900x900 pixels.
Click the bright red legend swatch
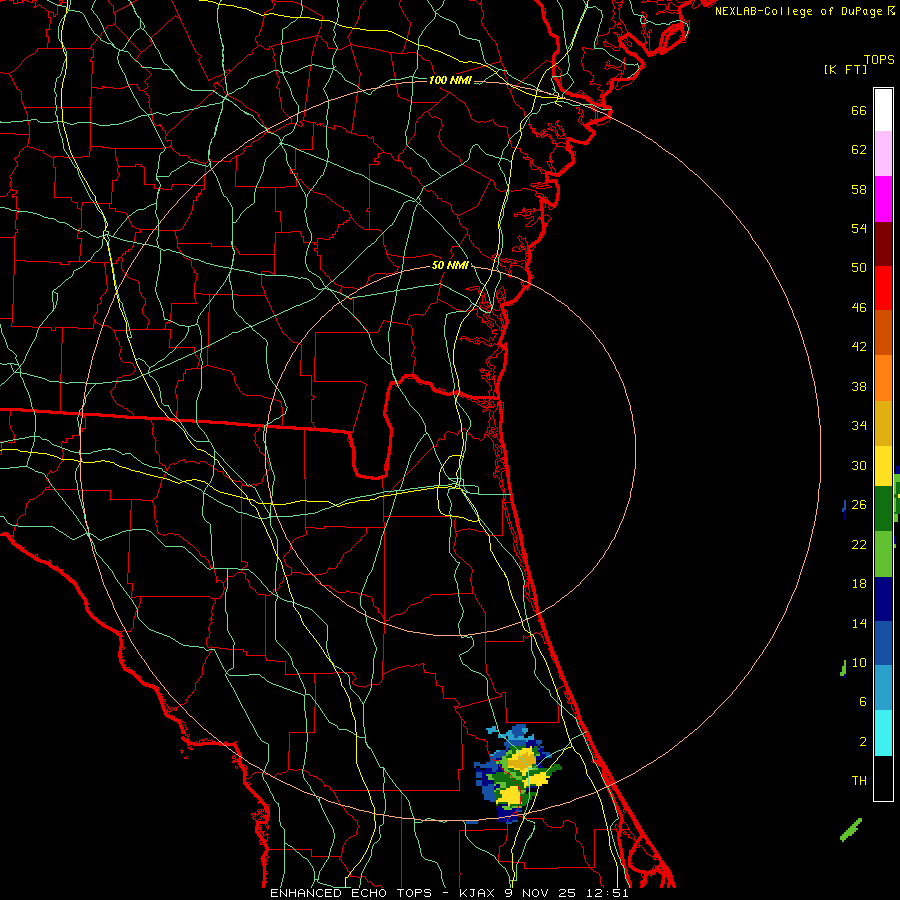(883, 288)
